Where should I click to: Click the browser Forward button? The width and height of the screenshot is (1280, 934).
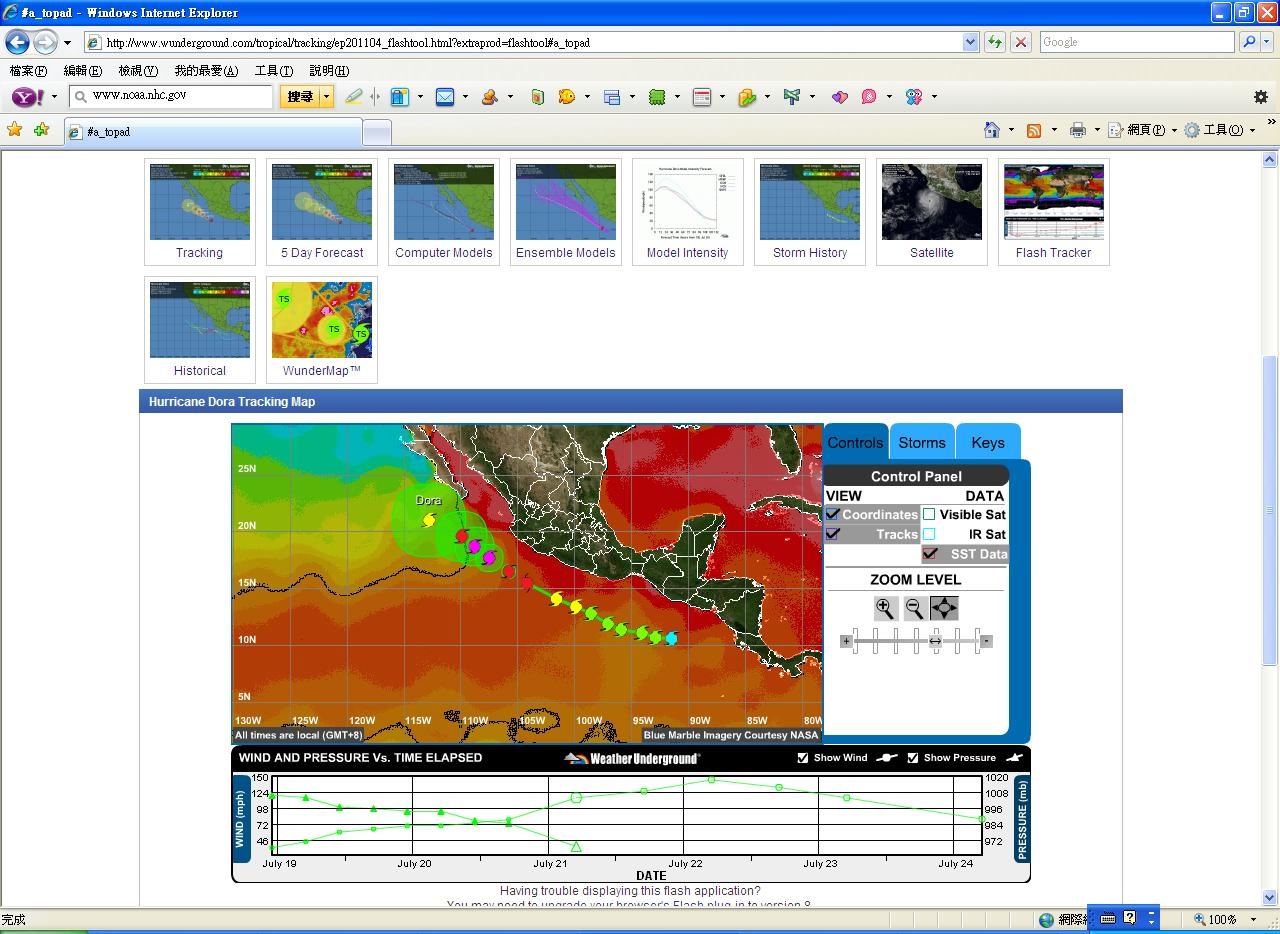tap(45, 42)
